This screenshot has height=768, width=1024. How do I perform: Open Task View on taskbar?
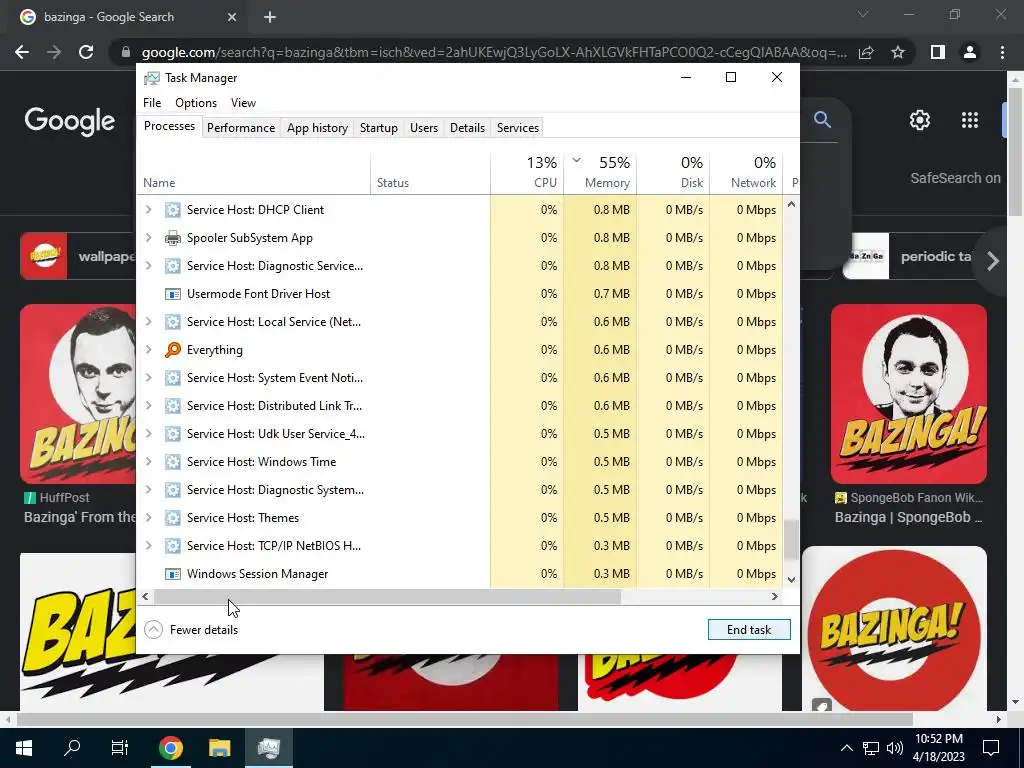coord(120,748)
